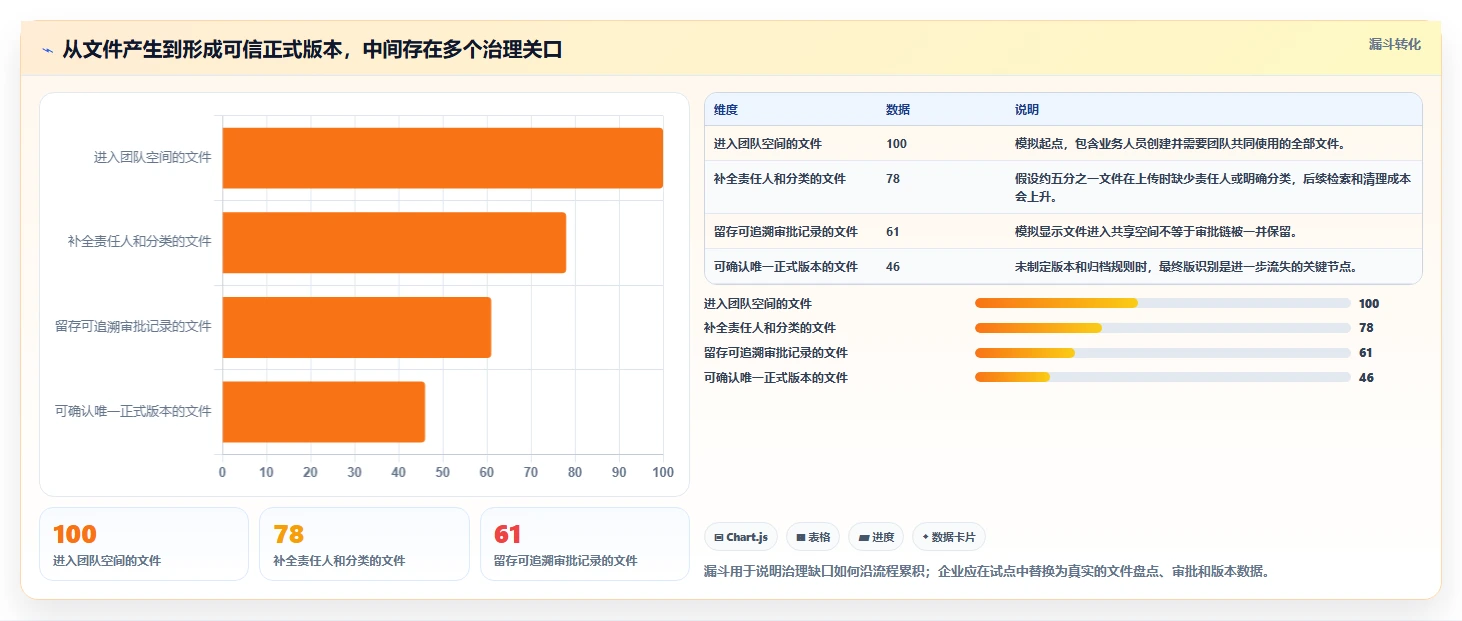Click the progress bar for 可确认唯一正式版本的文件
The width and height of the screenshot is (1462, 621).
pos(1162,377)
